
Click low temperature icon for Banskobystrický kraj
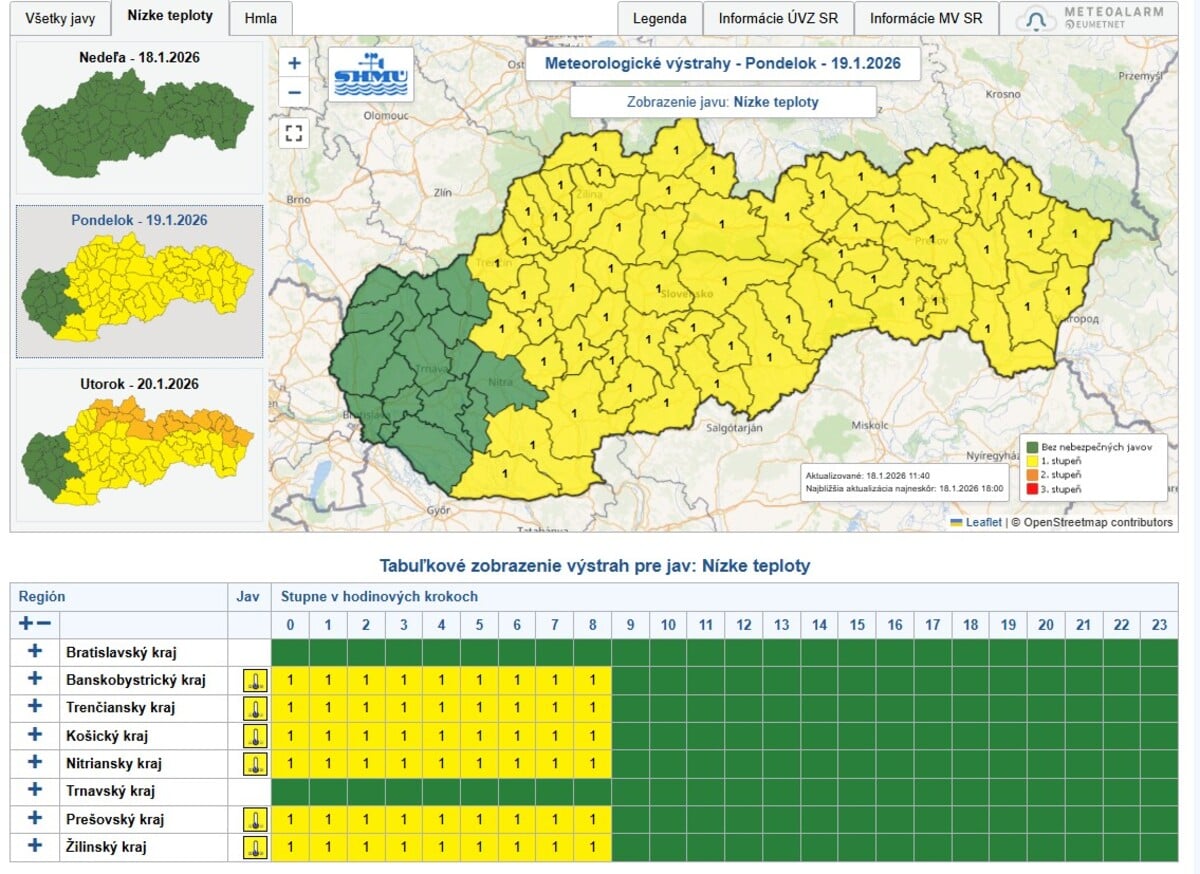(255, 681)
